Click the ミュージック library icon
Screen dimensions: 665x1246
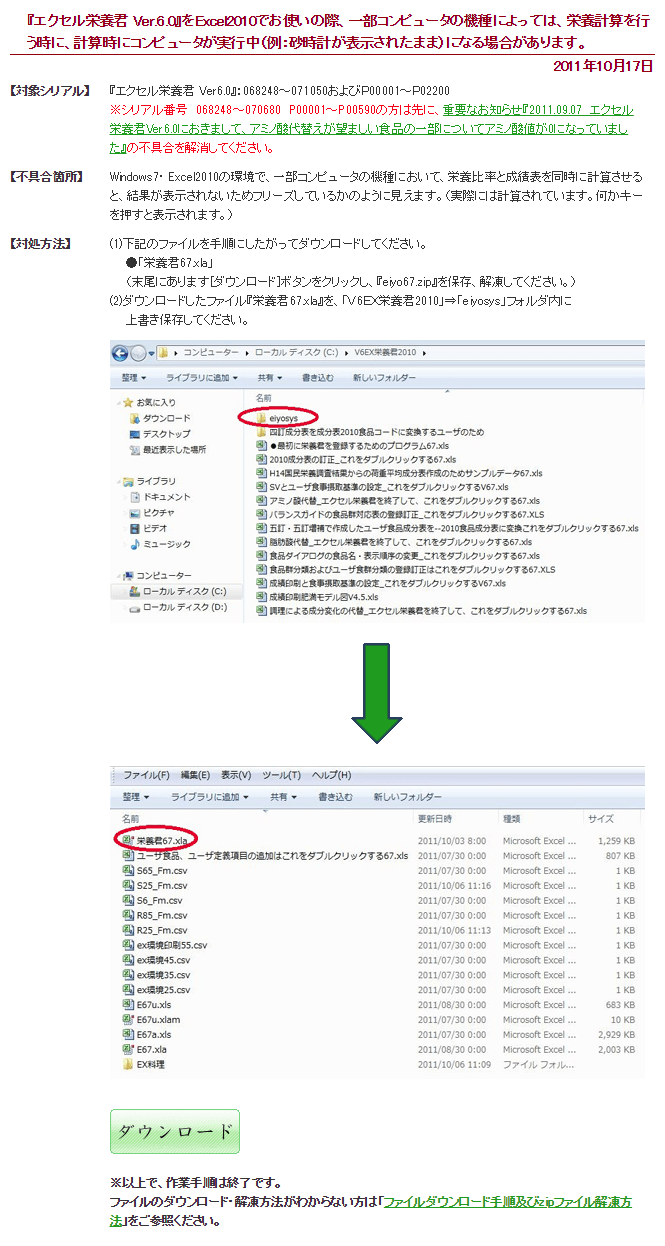(x=134, y=544)
